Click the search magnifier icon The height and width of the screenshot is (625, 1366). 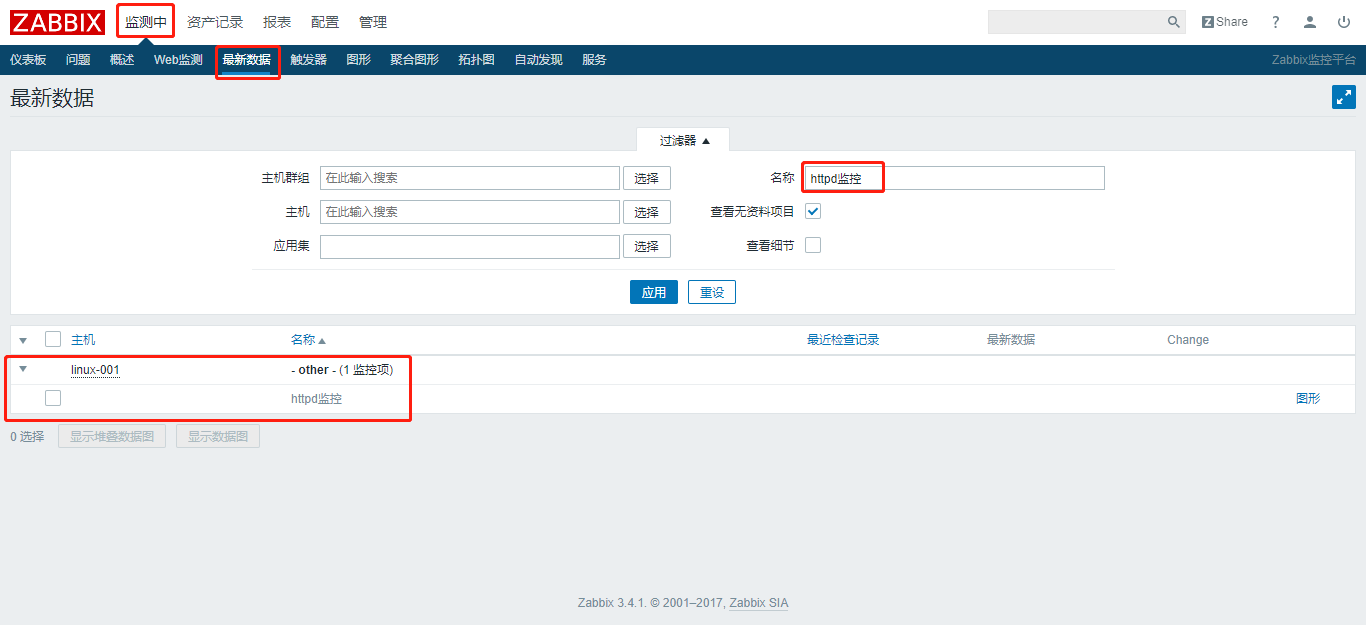coord(1174,22)
